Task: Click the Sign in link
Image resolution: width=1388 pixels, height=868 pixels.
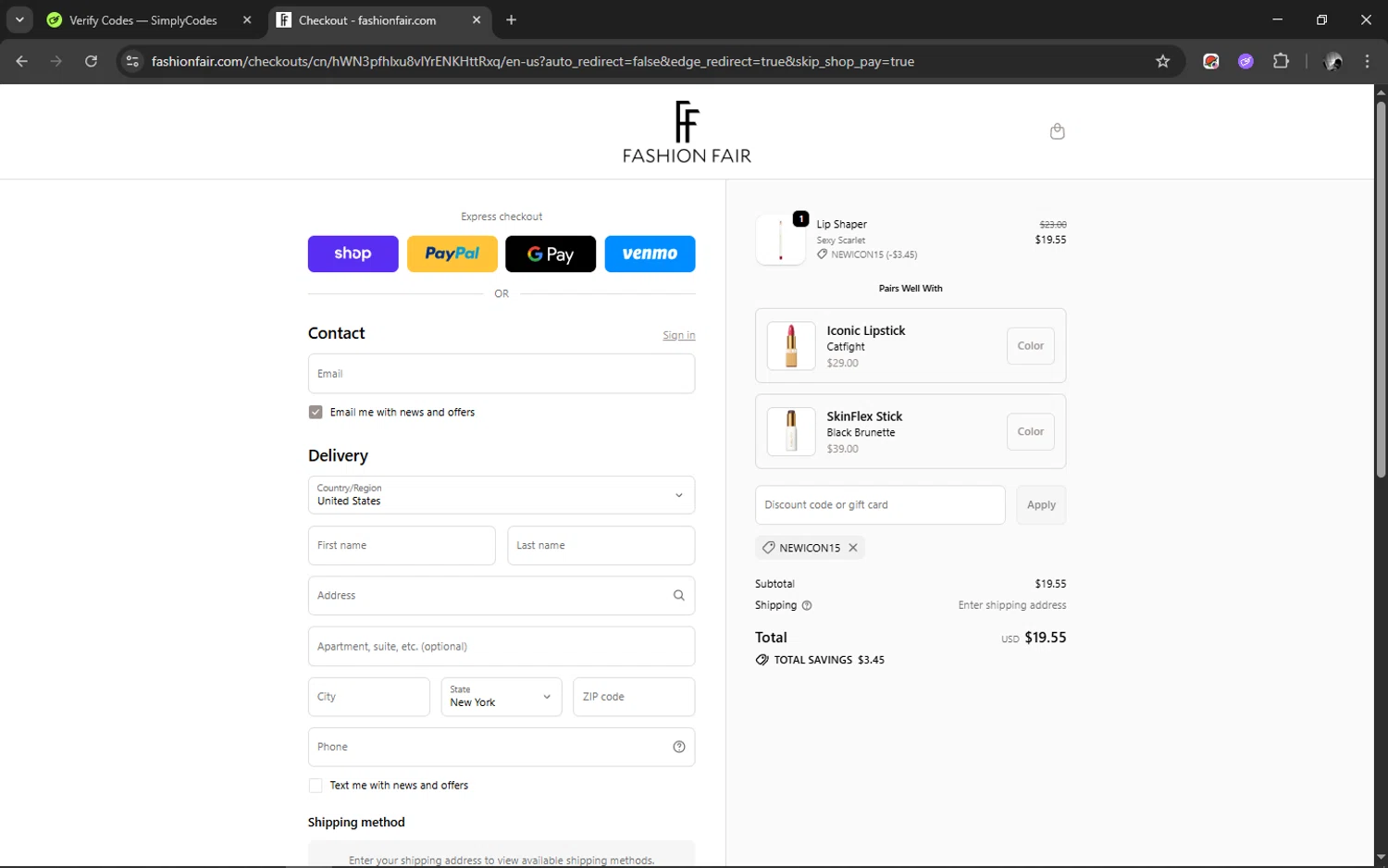Action: pyautogui.click(x=678, y=335)
